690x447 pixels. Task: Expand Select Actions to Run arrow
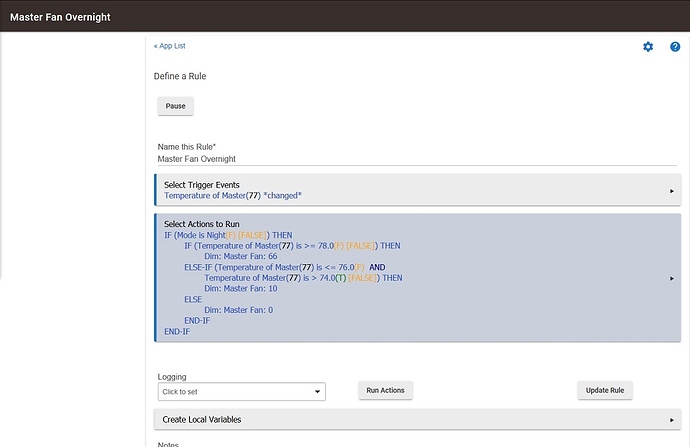672,278
